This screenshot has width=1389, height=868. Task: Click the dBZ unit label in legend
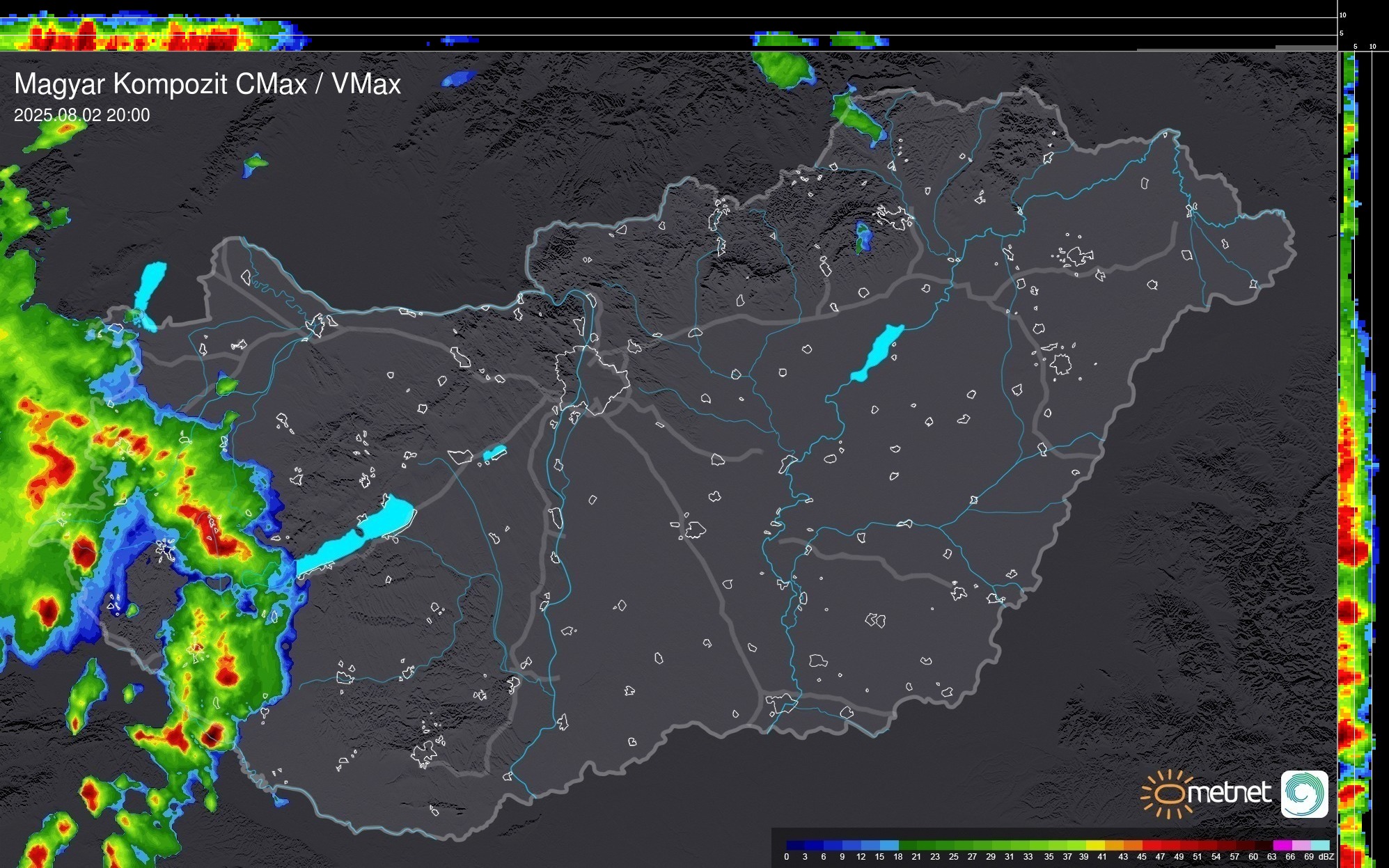click(x=1326, y=857)
